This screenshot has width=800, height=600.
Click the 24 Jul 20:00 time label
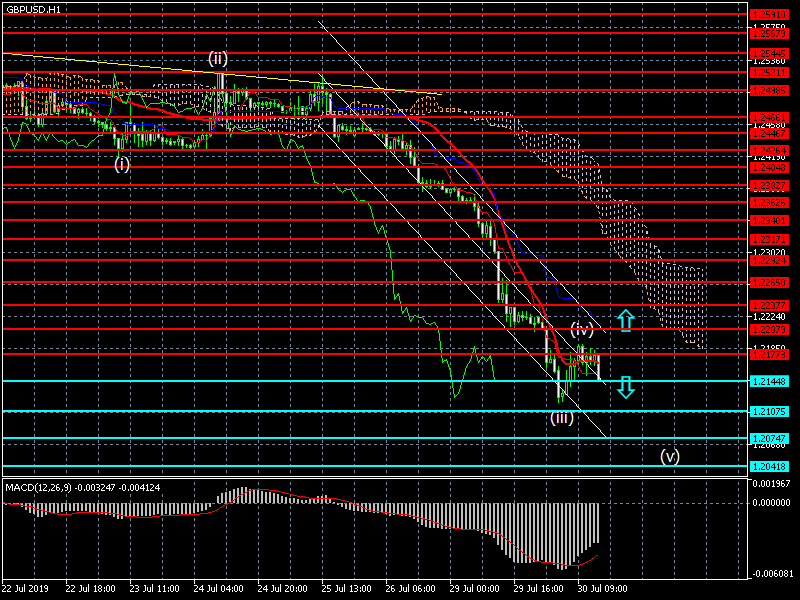click(x=283, y=589)
